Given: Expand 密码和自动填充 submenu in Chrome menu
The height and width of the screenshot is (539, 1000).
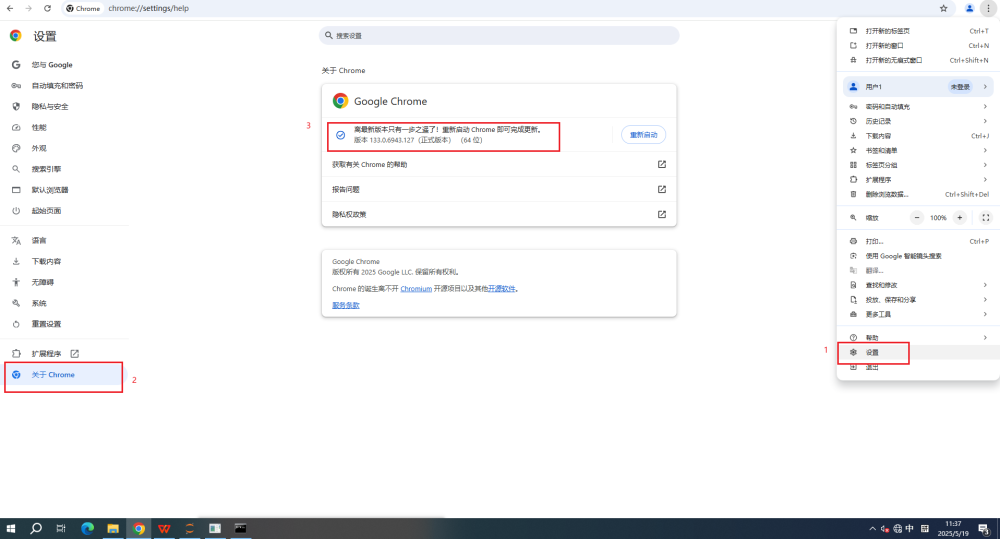Looking at the screenshot, I should click(x=918, y=107).
